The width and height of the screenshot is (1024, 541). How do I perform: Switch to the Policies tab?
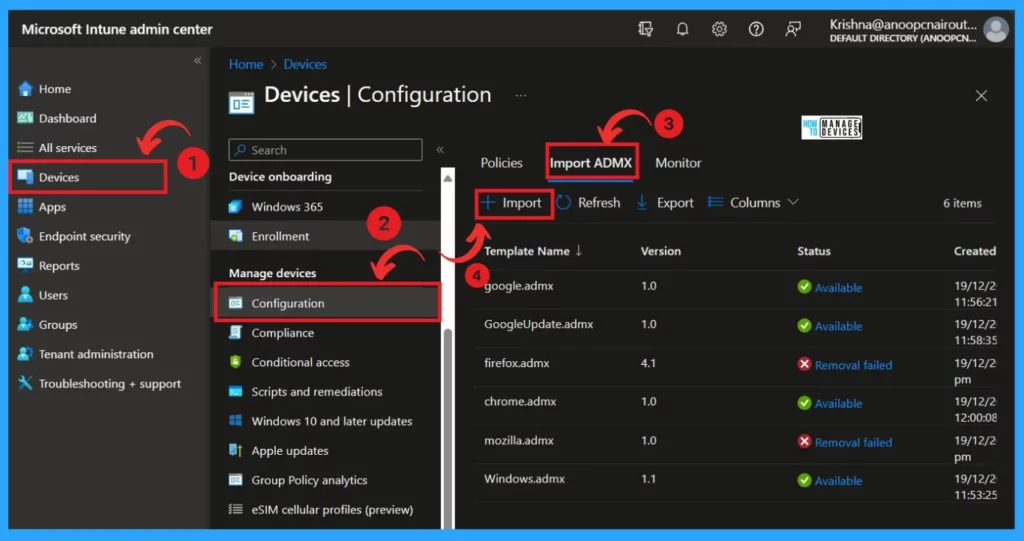(502, 163)
